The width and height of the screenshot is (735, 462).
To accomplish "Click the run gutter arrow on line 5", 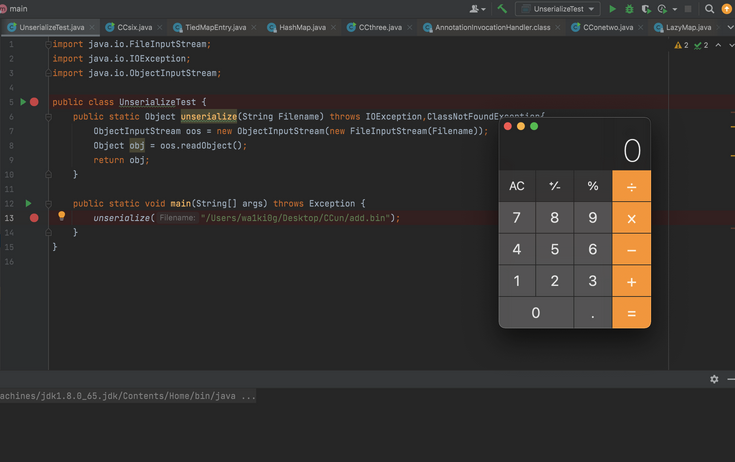I will 22,102.
